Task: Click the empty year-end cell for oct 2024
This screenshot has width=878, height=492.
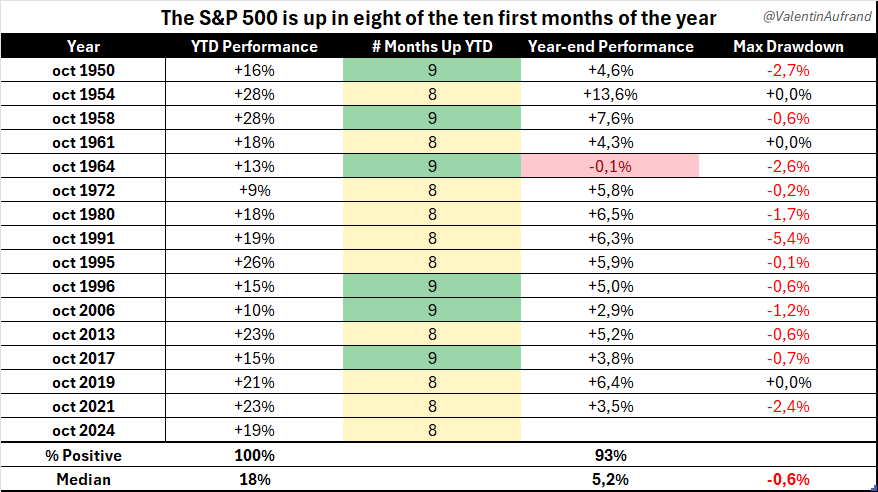Action: [x=610, y=430]
